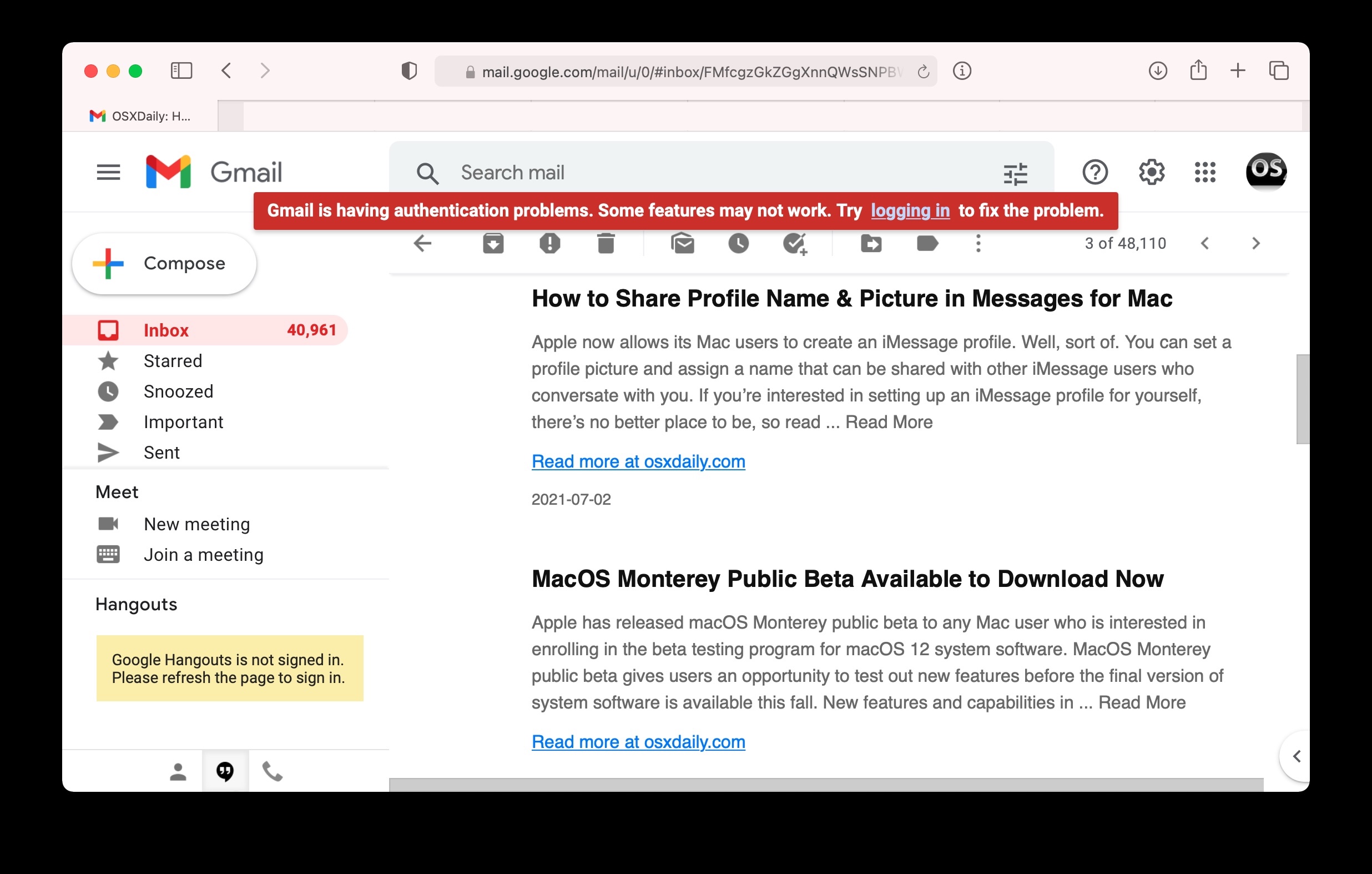Report this email as spam
Screen dimensions: 1372x874
549,244
